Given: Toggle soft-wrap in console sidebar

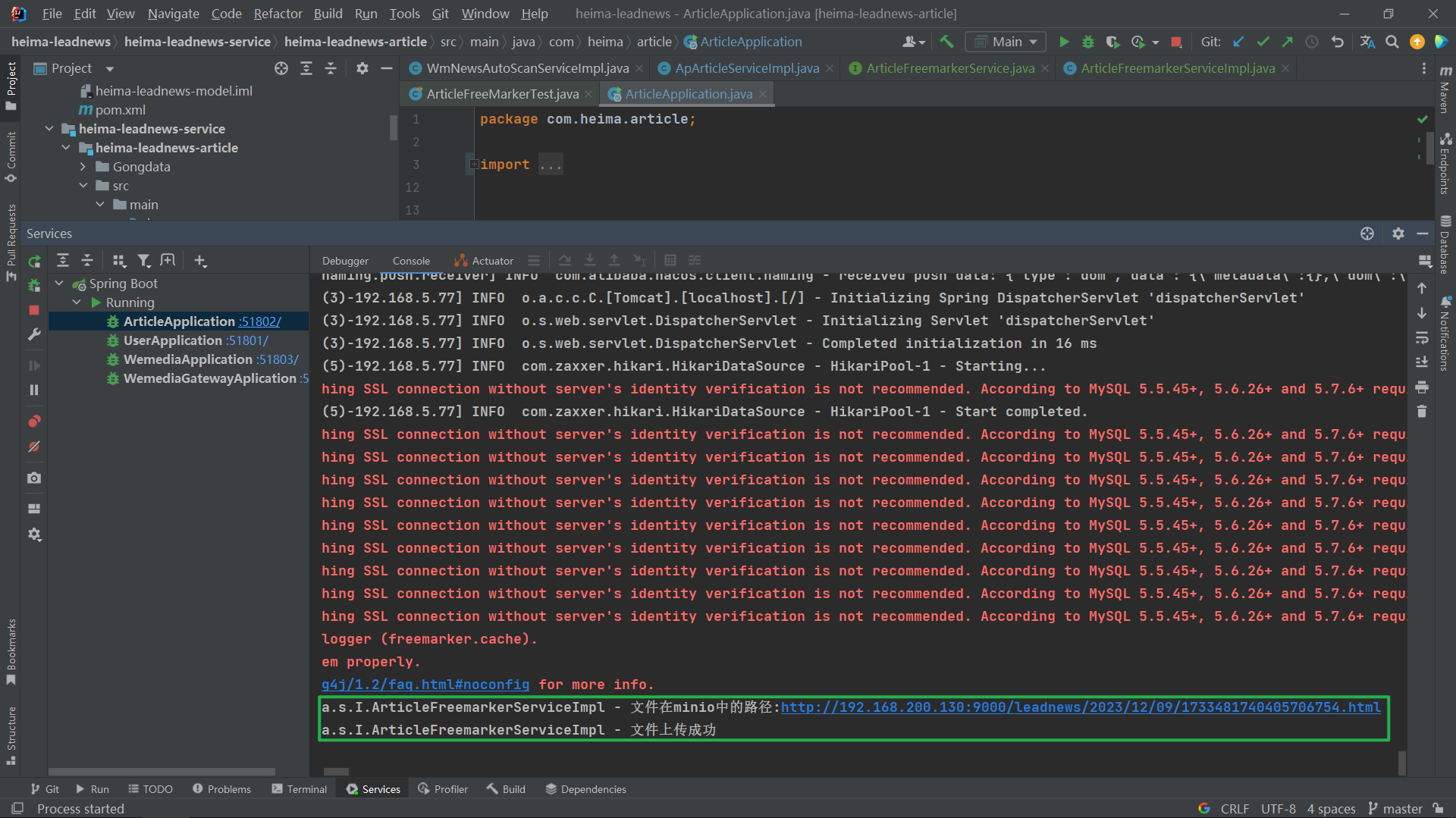Looking at the screenshot, I should click(x=1422, y=337).
